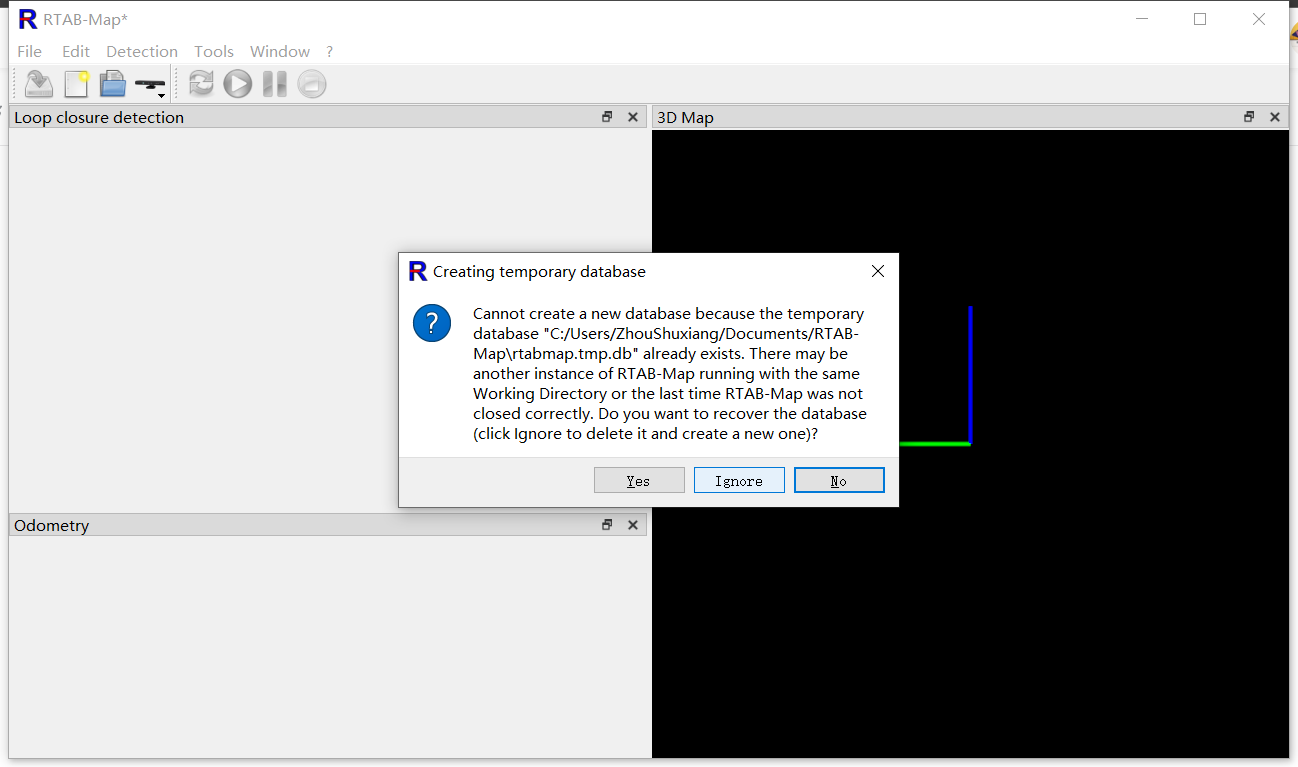The width and height of the screenshot is (1298, 767).
Task: Create a new database using the New icon
Action: click(76, 84)
